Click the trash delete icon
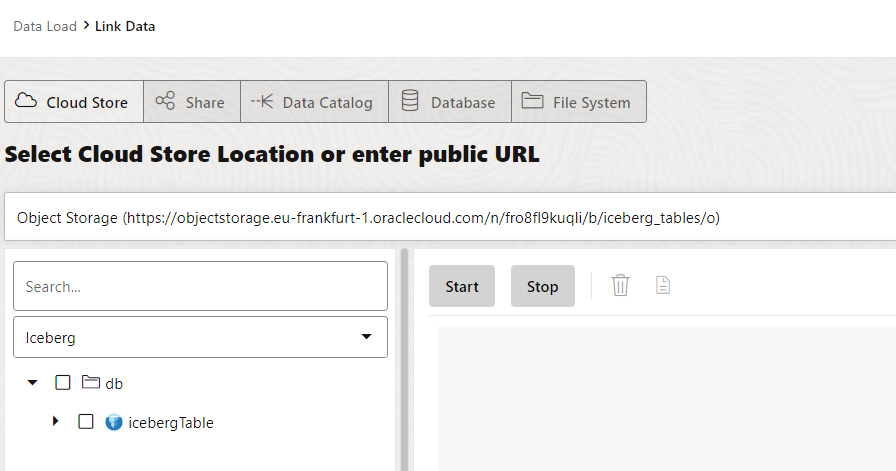Image resolution: width=896 pixels, height=471 pixels. 621,286
